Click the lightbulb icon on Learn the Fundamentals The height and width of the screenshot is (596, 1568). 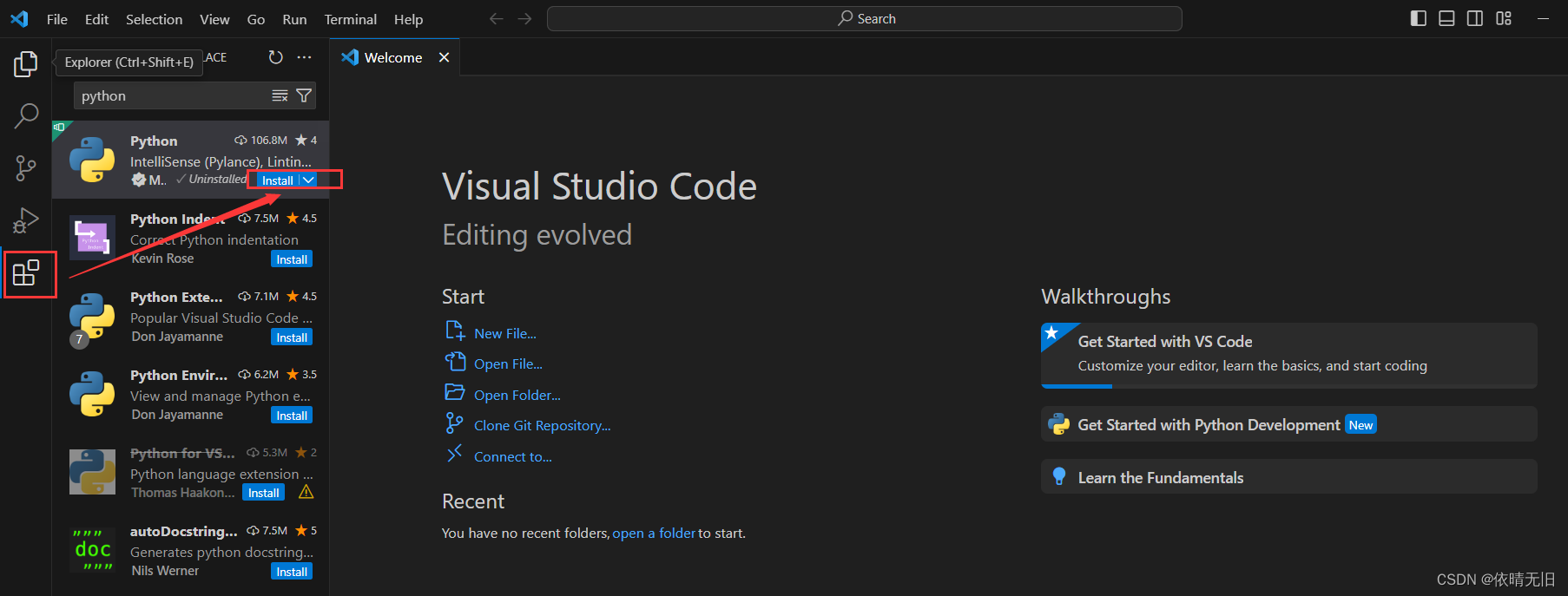pos(1058,476)
